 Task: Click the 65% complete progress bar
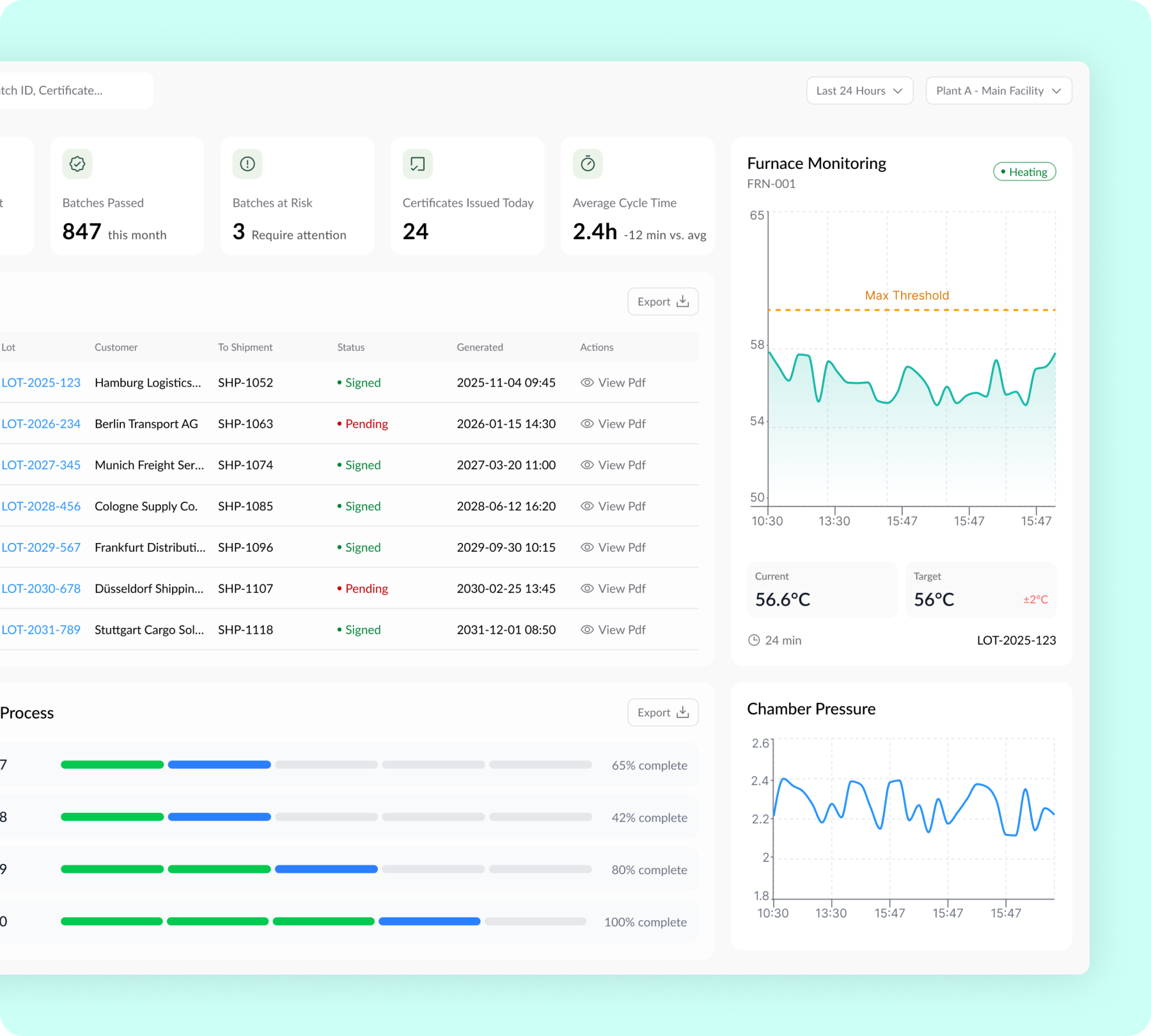click(326, 764)
